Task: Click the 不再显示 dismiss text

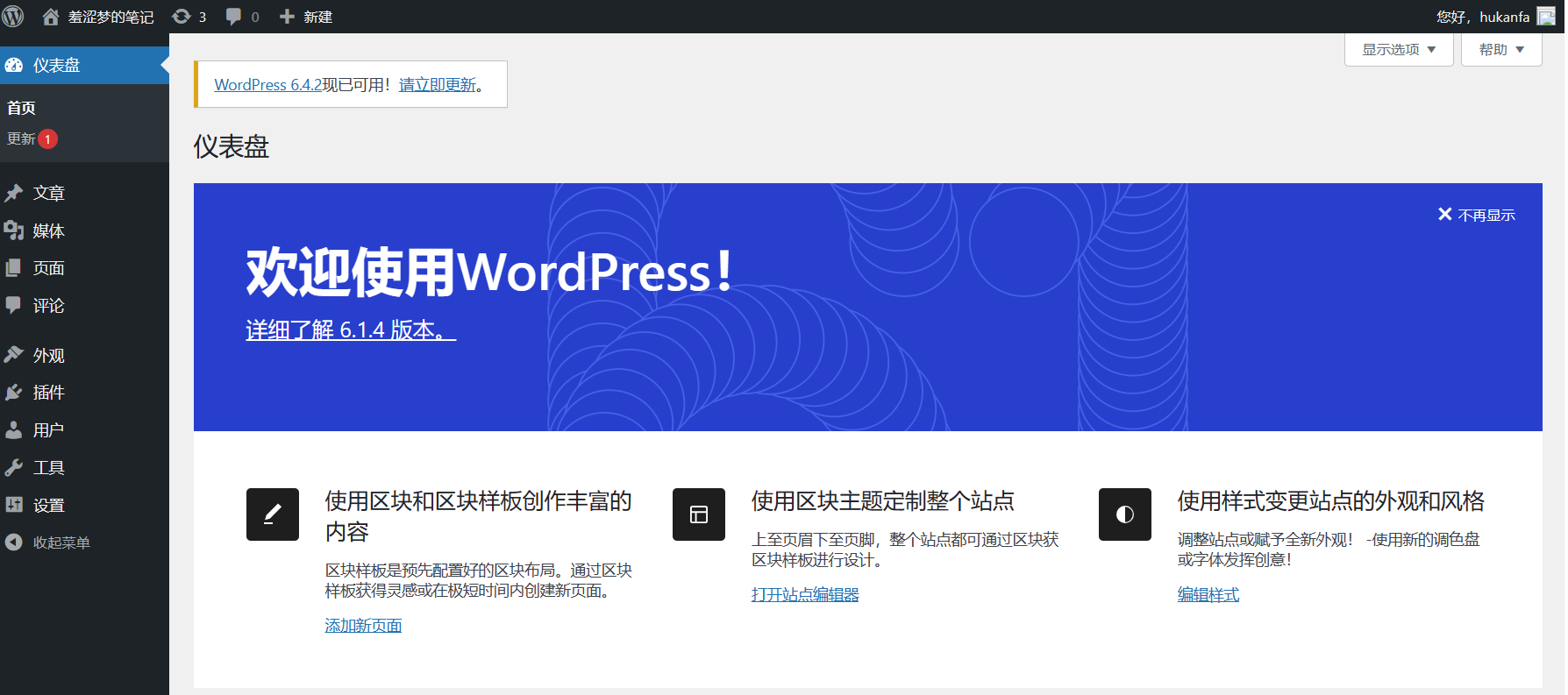Action: point(1486,215)
